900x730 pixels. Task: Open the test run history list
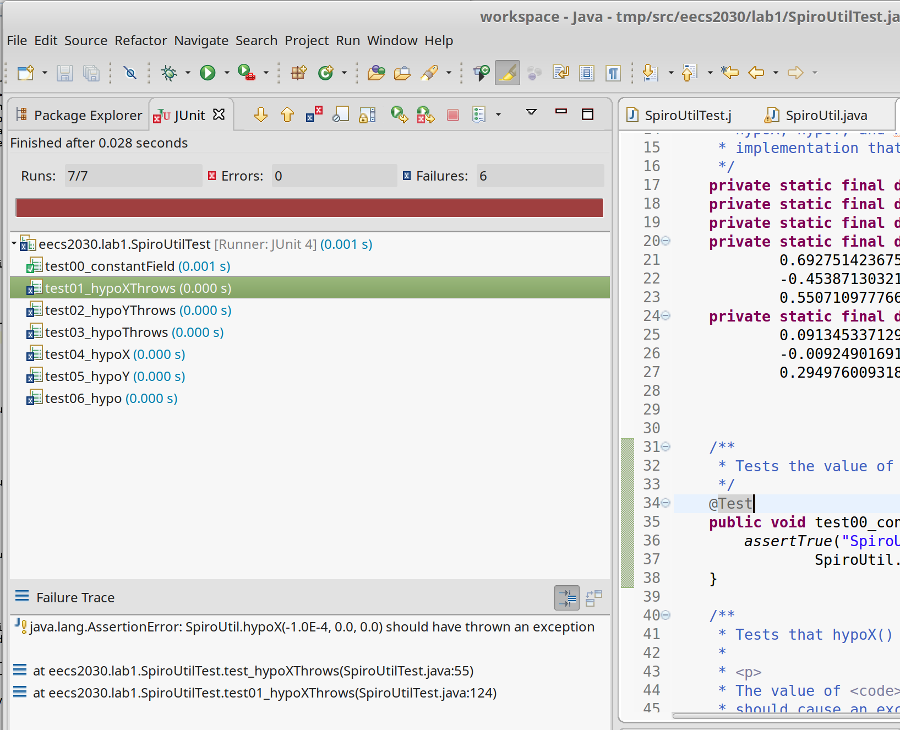(x=479, y=115)
